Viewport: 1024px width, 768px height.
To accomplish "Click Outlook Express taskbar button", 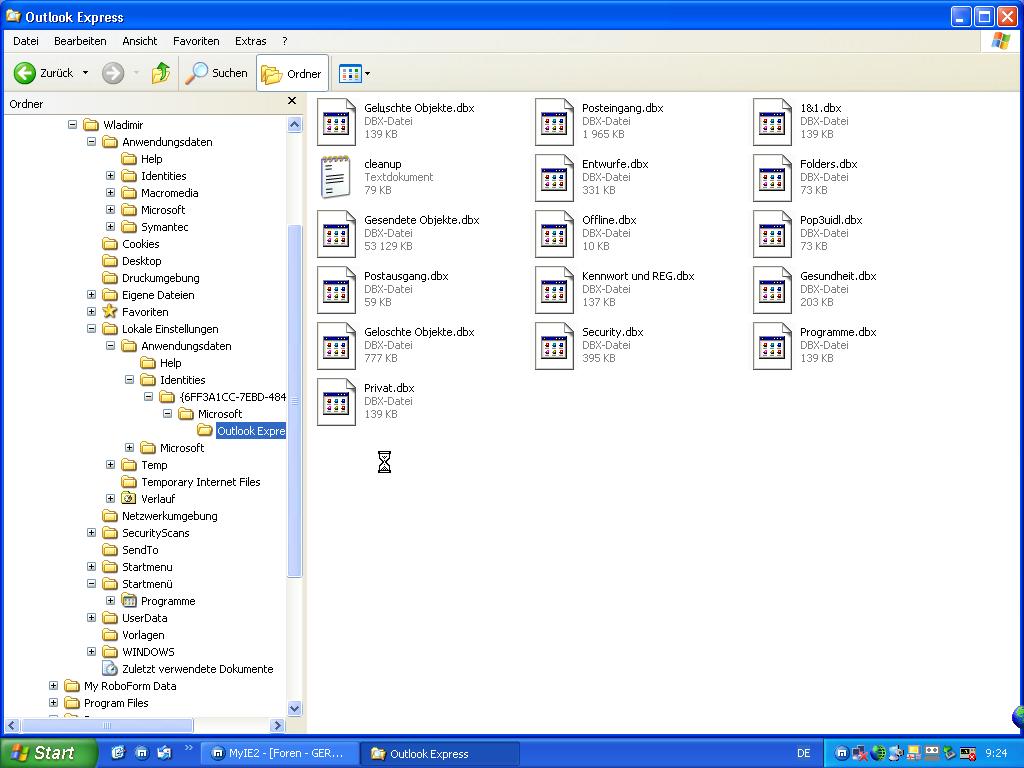I will 439,753.
